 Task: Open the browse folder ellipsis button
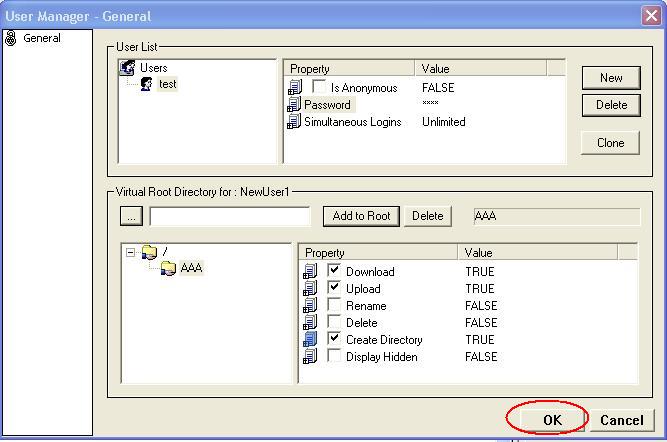coord(131,216)
